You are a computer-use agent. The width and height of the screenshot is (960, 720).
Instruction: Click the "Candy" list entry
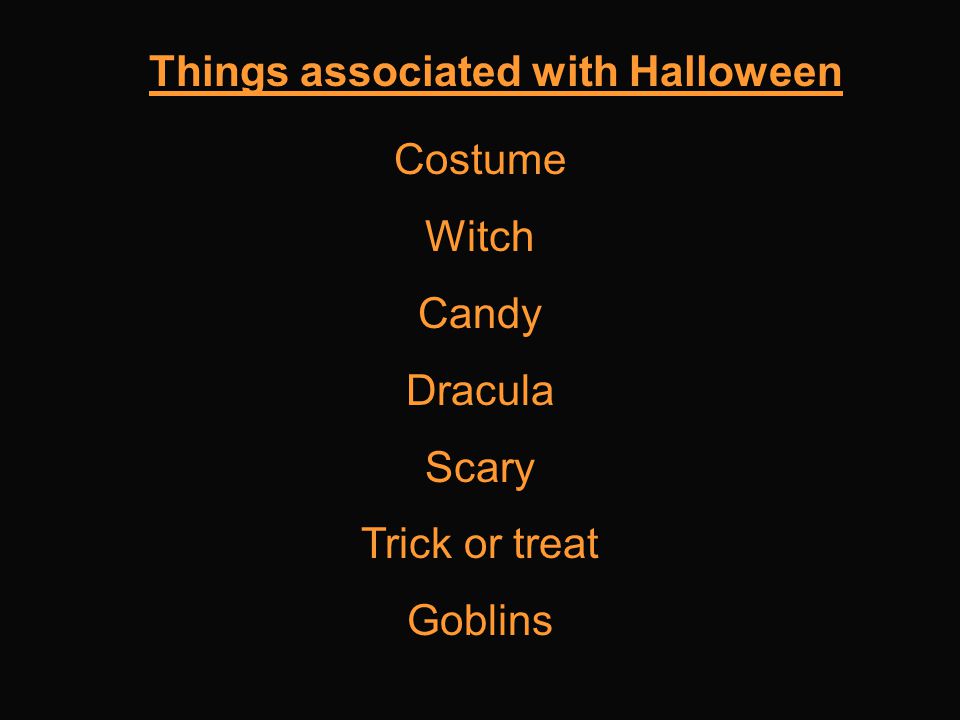[480, 317]
